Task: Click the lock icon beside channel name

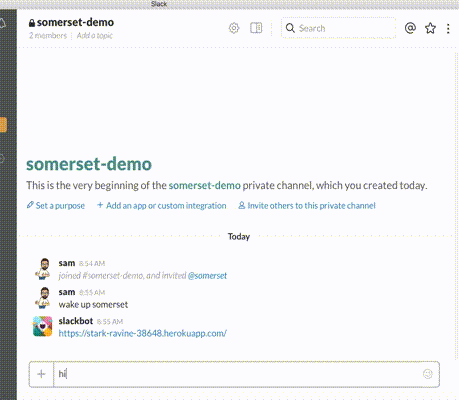Action: [x=32, y=23]
